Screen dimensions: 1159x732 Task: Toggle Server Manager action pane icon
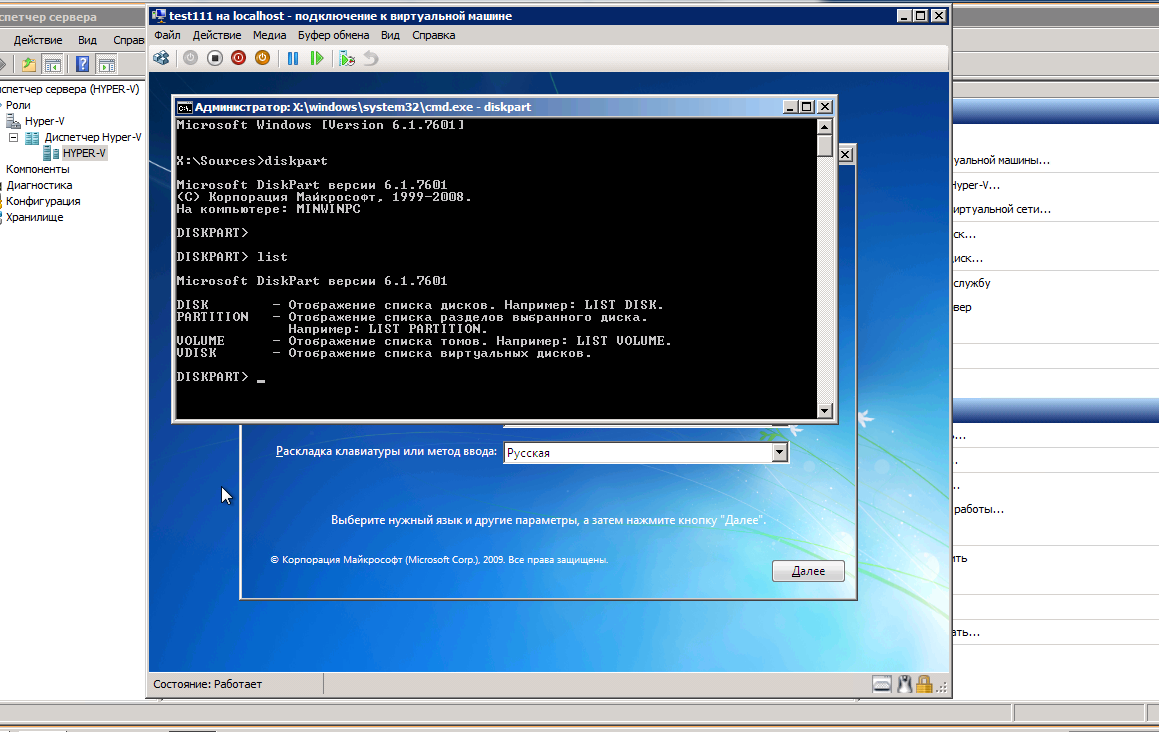[x=106, y=64]
